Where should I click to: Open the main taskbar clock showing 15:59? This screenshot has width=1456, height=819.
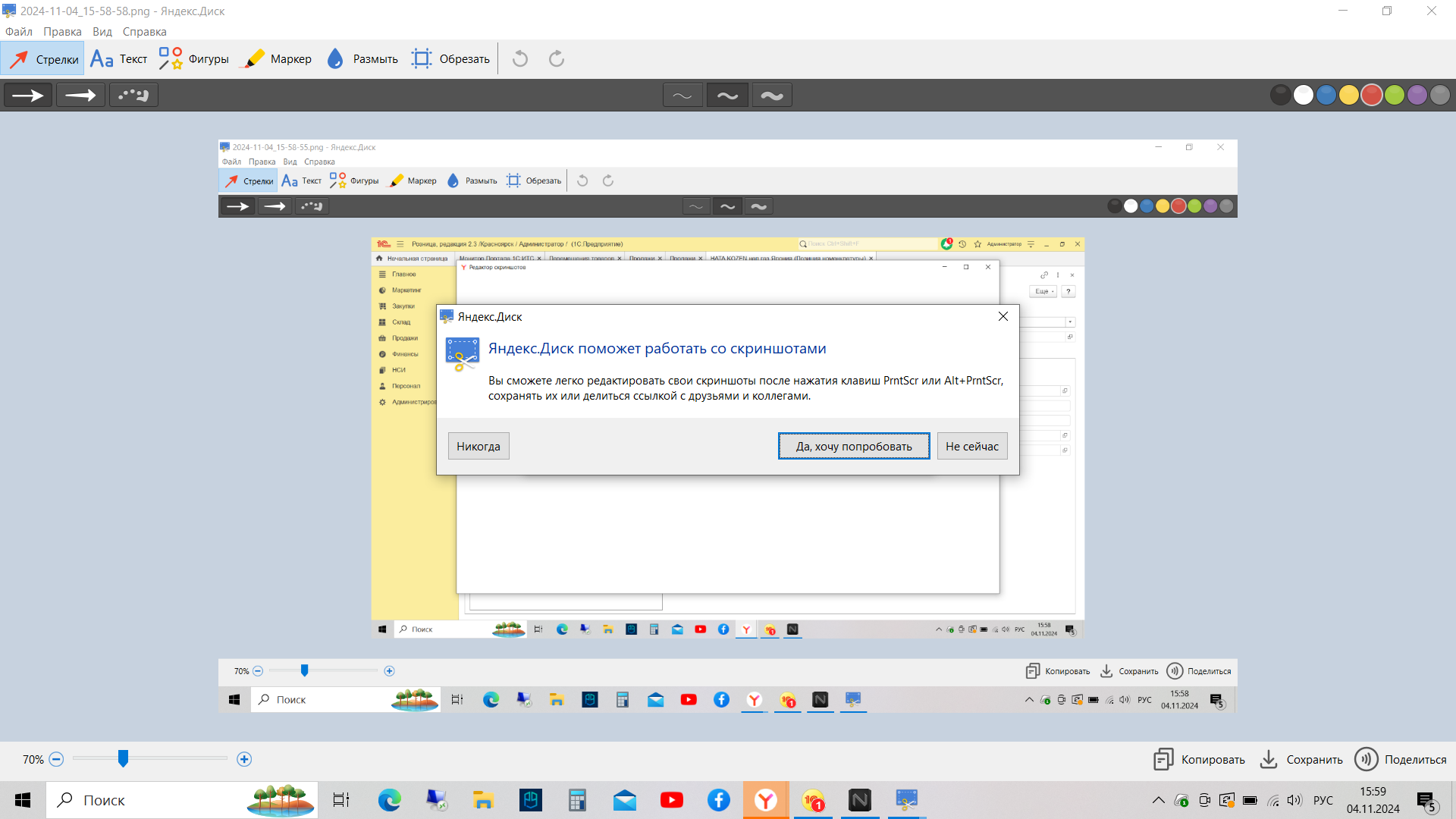click(1373, 800)
